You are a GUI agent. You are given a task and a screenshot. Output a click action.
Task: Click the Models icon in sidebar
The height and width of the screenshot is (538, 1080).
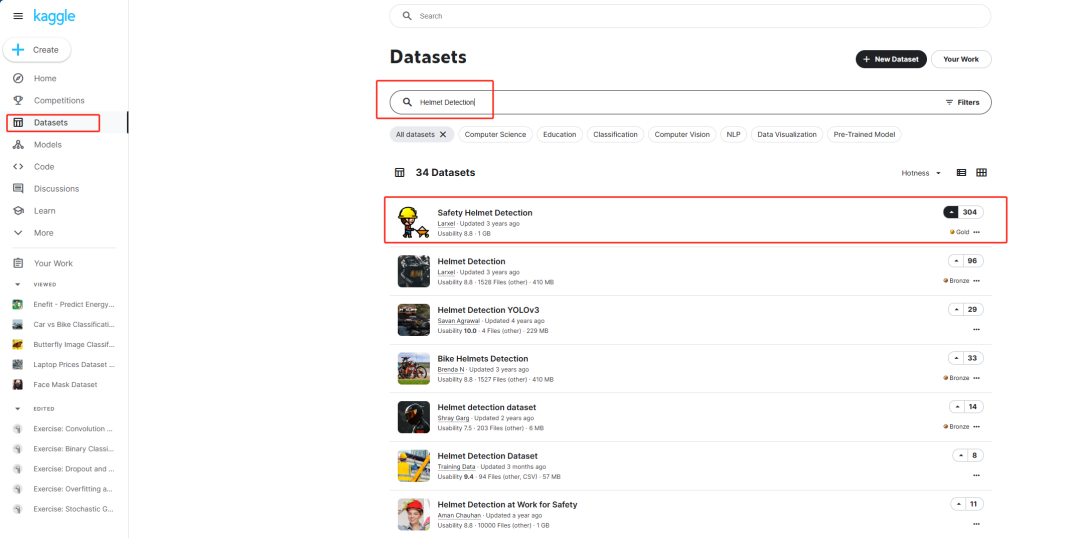(x=18, y=145)
